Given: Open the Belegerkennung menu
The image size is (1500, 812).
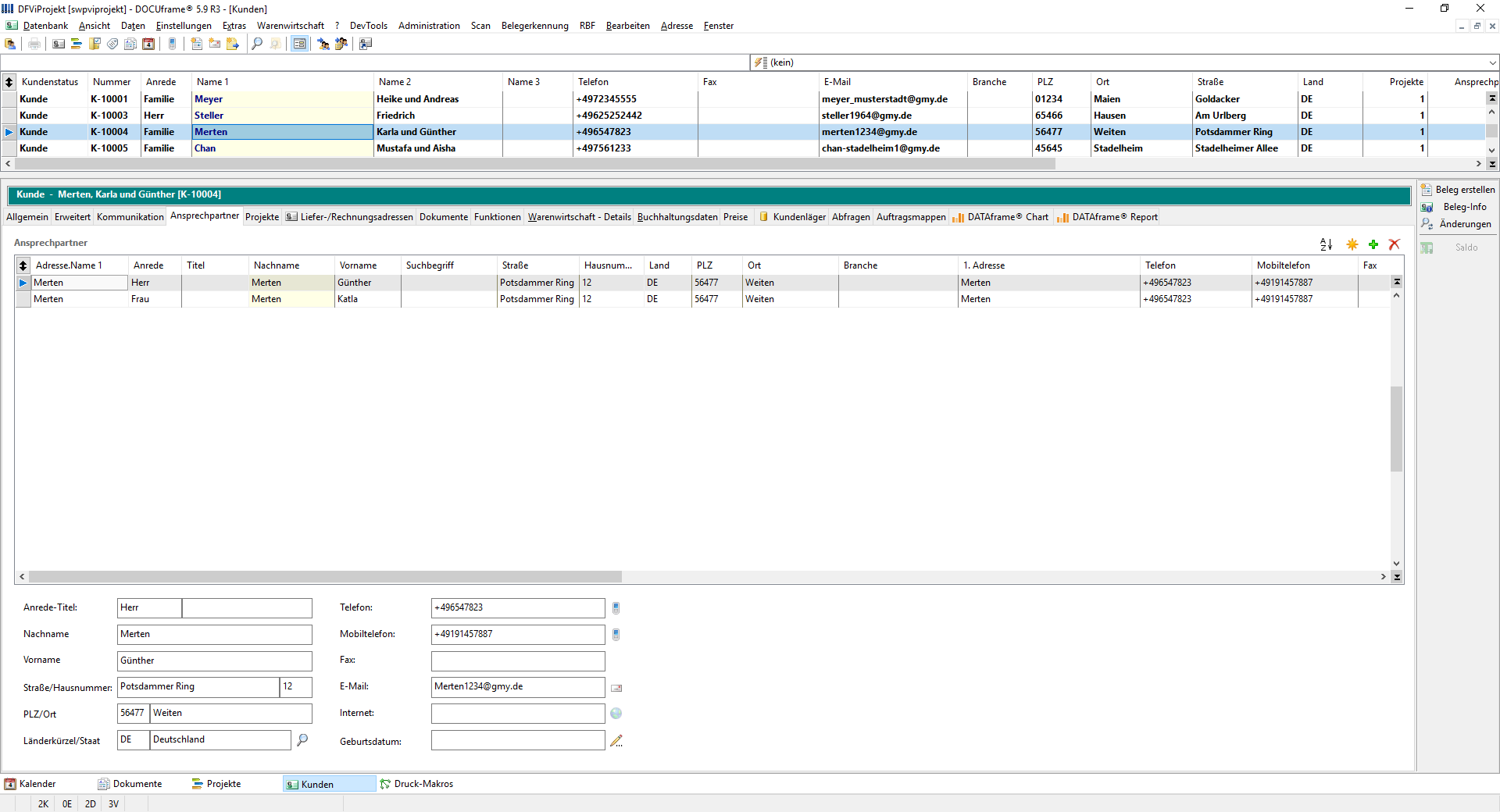Looking at the screenshot, I should pyautogui.click(x=534, y=26).
